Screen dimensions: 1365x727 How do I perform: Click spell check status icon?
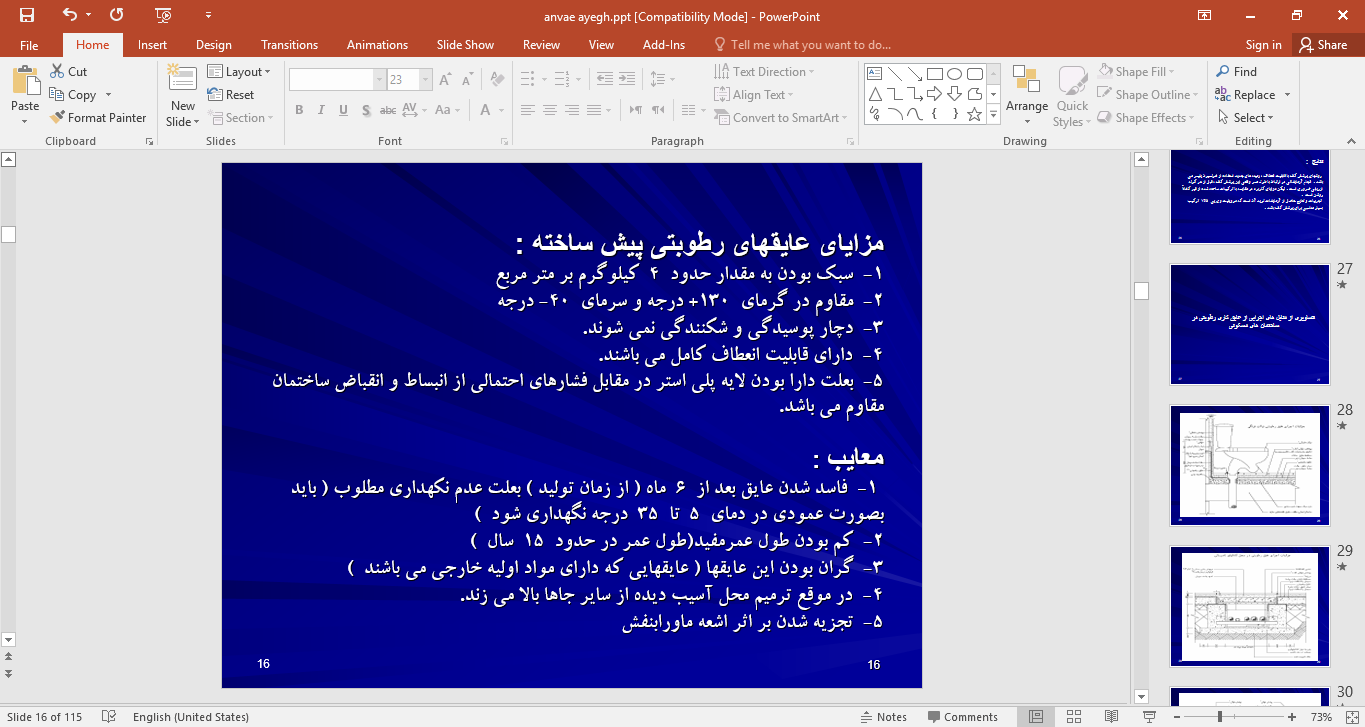[x=109, y=717]
